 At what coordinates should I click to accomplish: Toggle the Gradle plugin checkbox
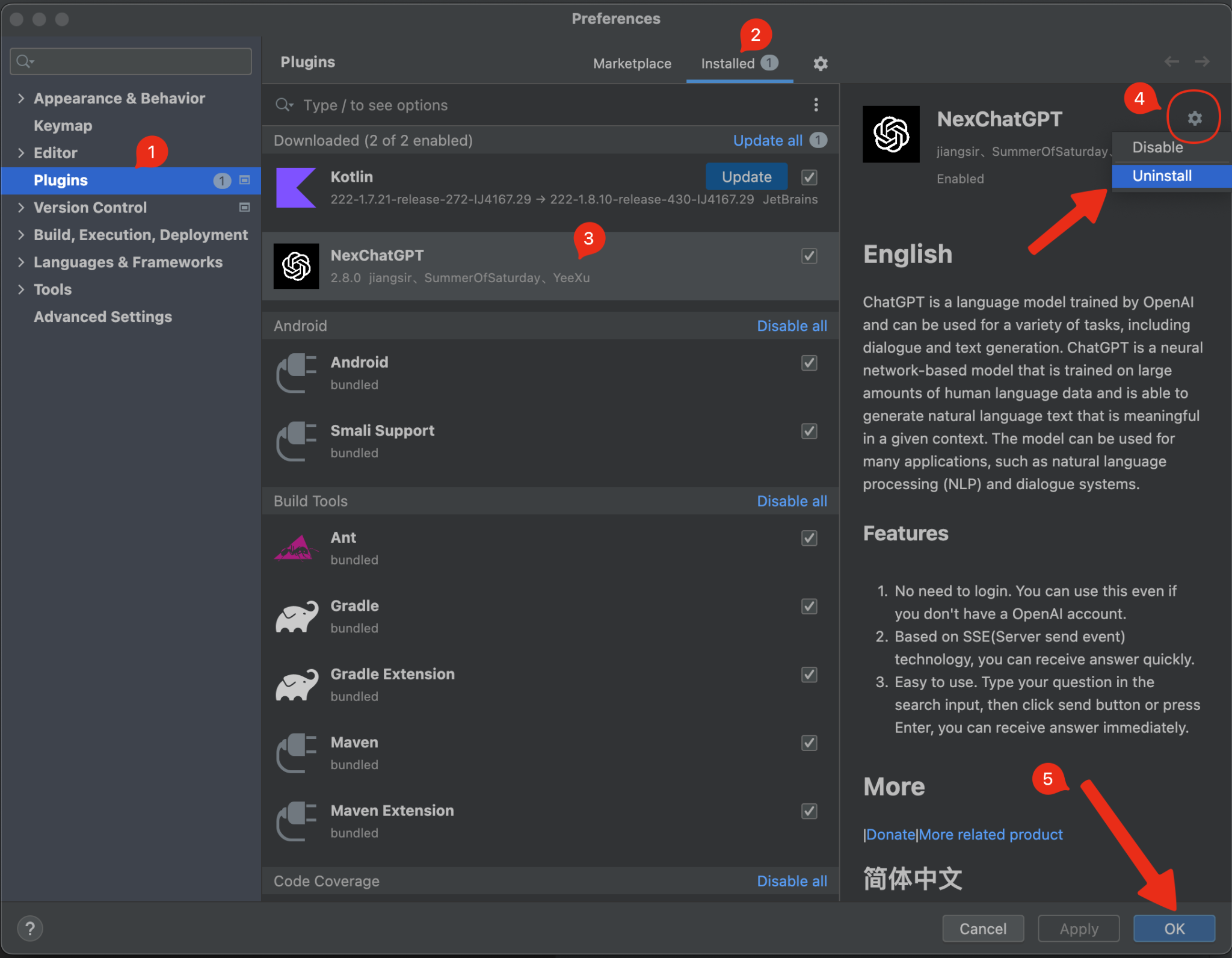[809, 607]
